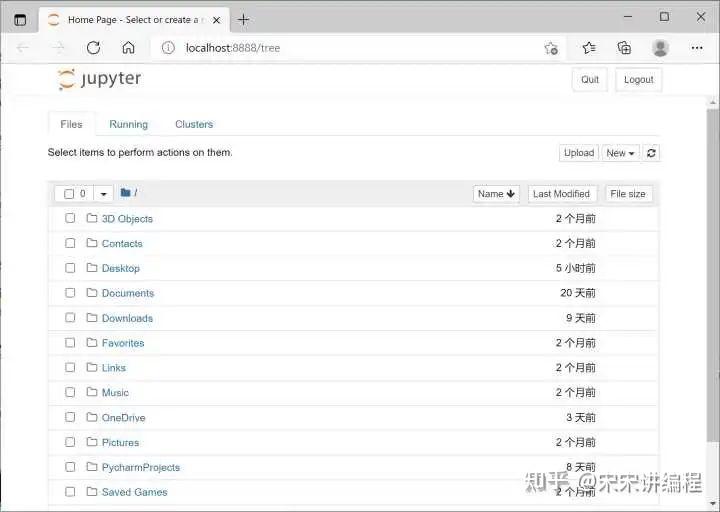Open browser settings and more menu
The image size is (720, 512).
(x=697, y=48)
